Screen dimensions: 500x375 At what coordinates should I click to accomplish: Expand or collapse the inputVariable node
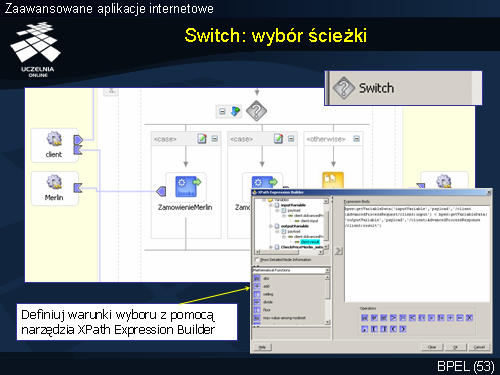tap(271, 205)
